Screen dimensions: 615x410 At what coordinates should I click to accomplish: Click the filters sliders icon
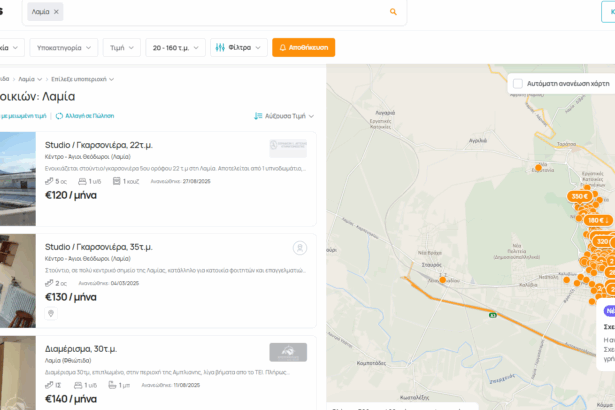coord(219,47)
